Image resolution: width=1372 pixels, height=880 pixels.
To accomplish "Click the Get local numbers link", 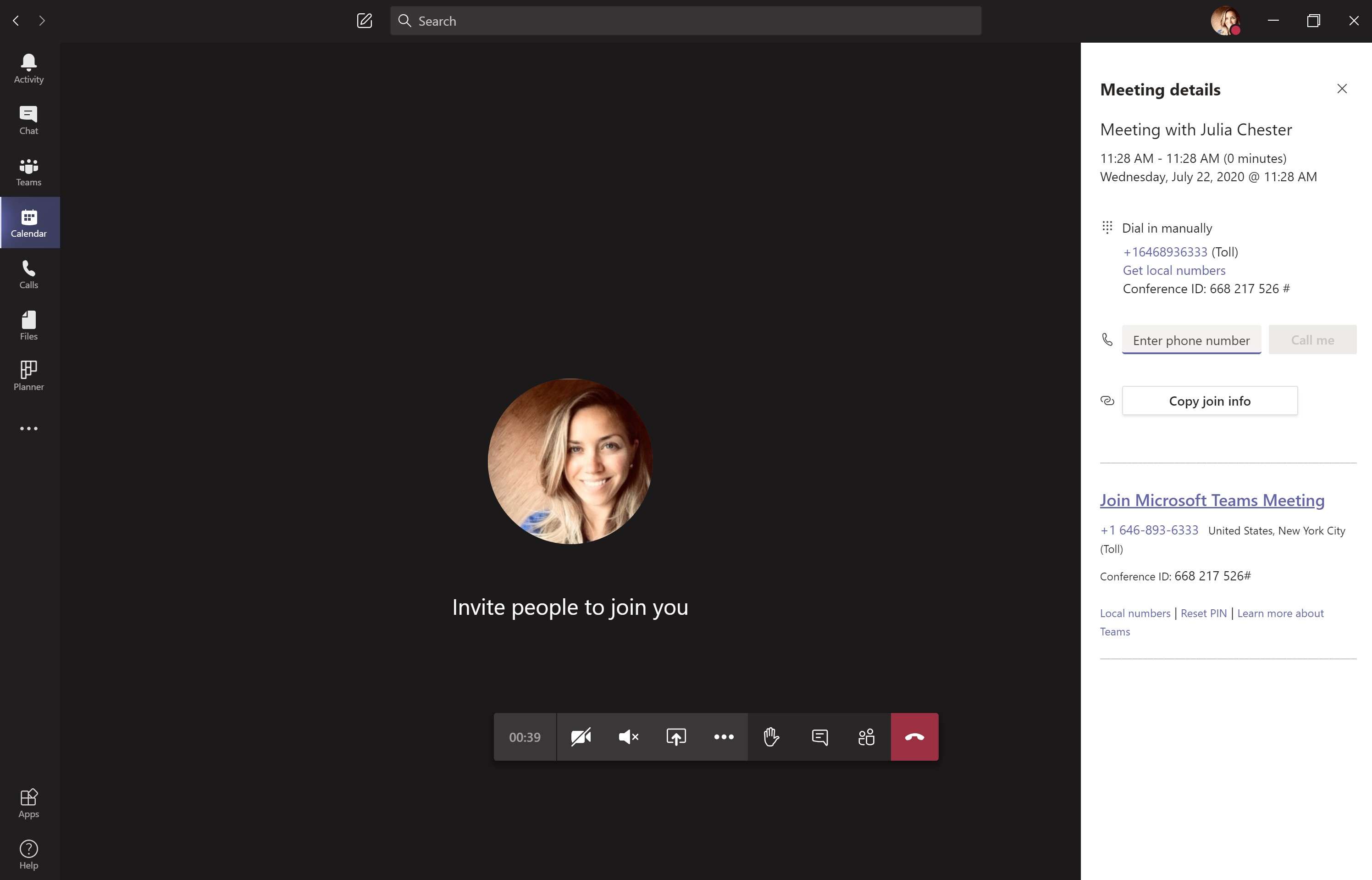I will pos(1174,270).
